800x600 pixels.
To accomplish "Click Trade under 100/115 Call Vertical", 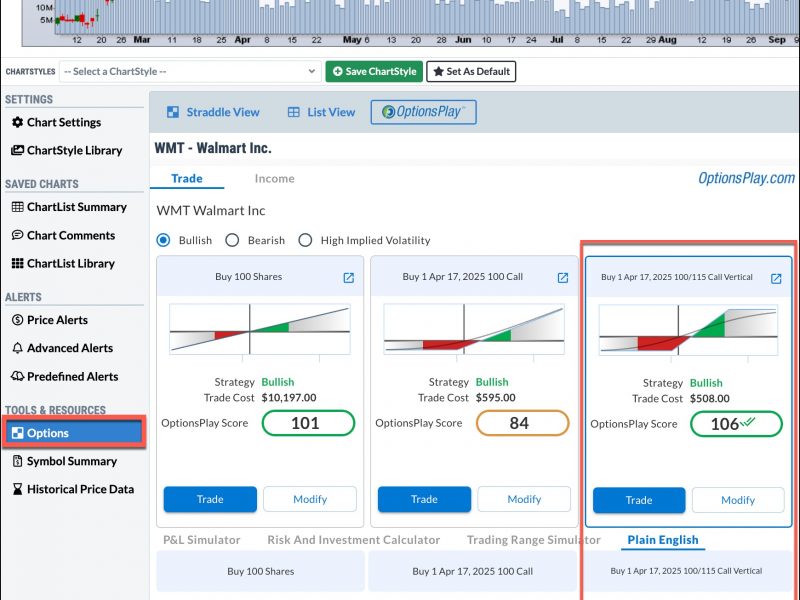I will click(639, 500).
